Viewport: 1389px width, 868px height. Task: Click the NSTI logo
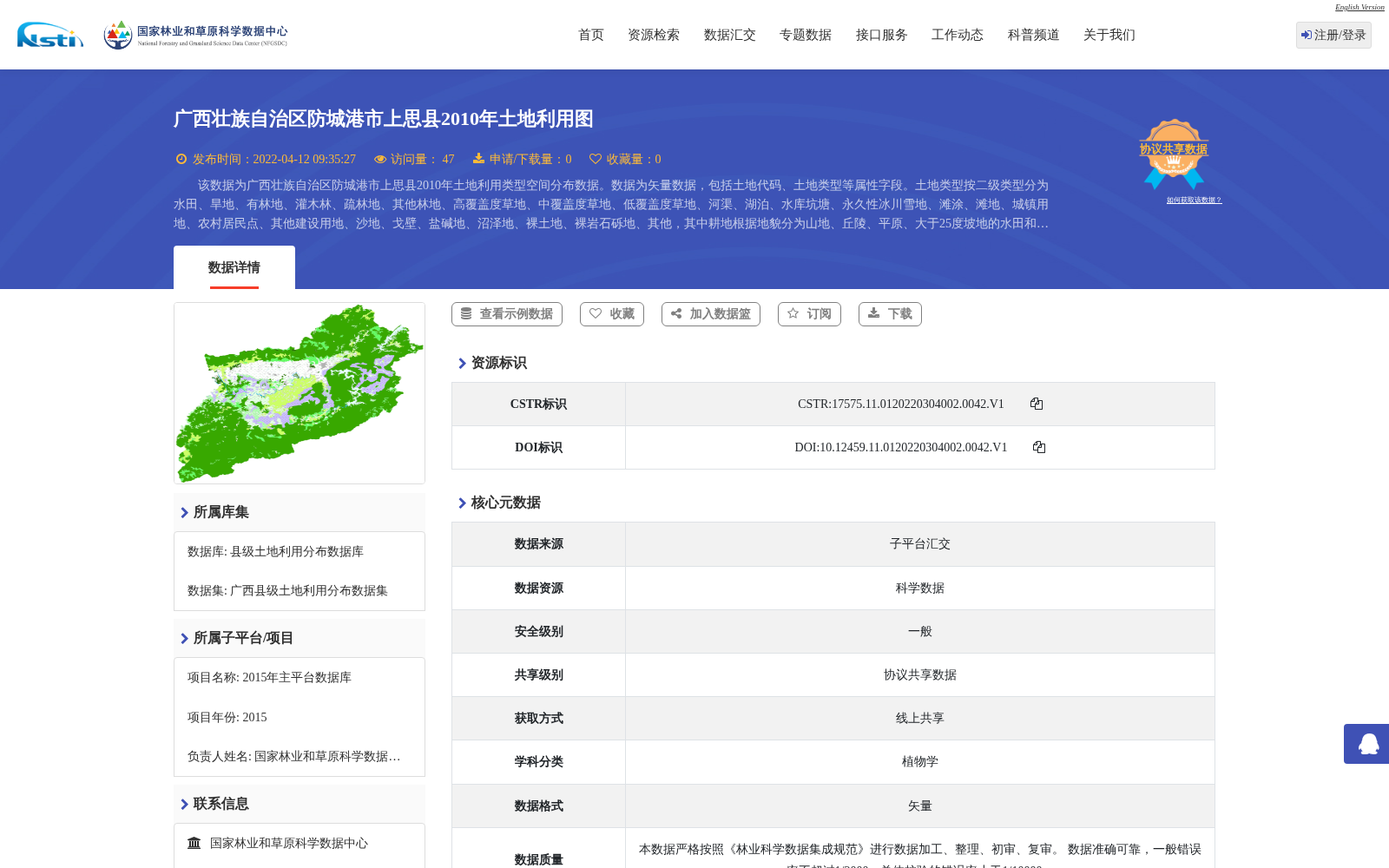50,35
